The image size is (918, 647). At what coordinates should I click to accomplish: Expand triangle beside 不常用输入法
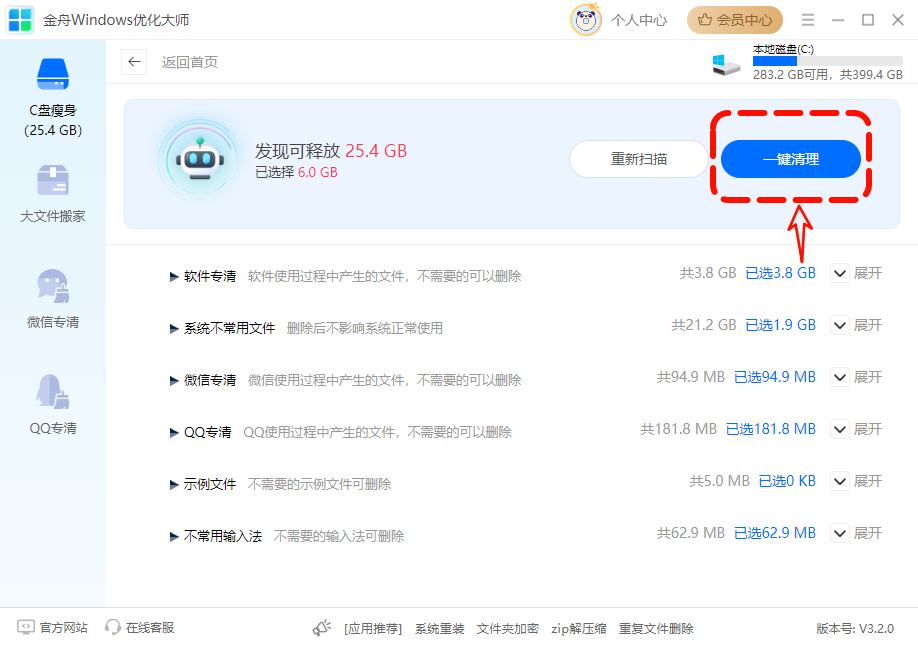[174, 536]
